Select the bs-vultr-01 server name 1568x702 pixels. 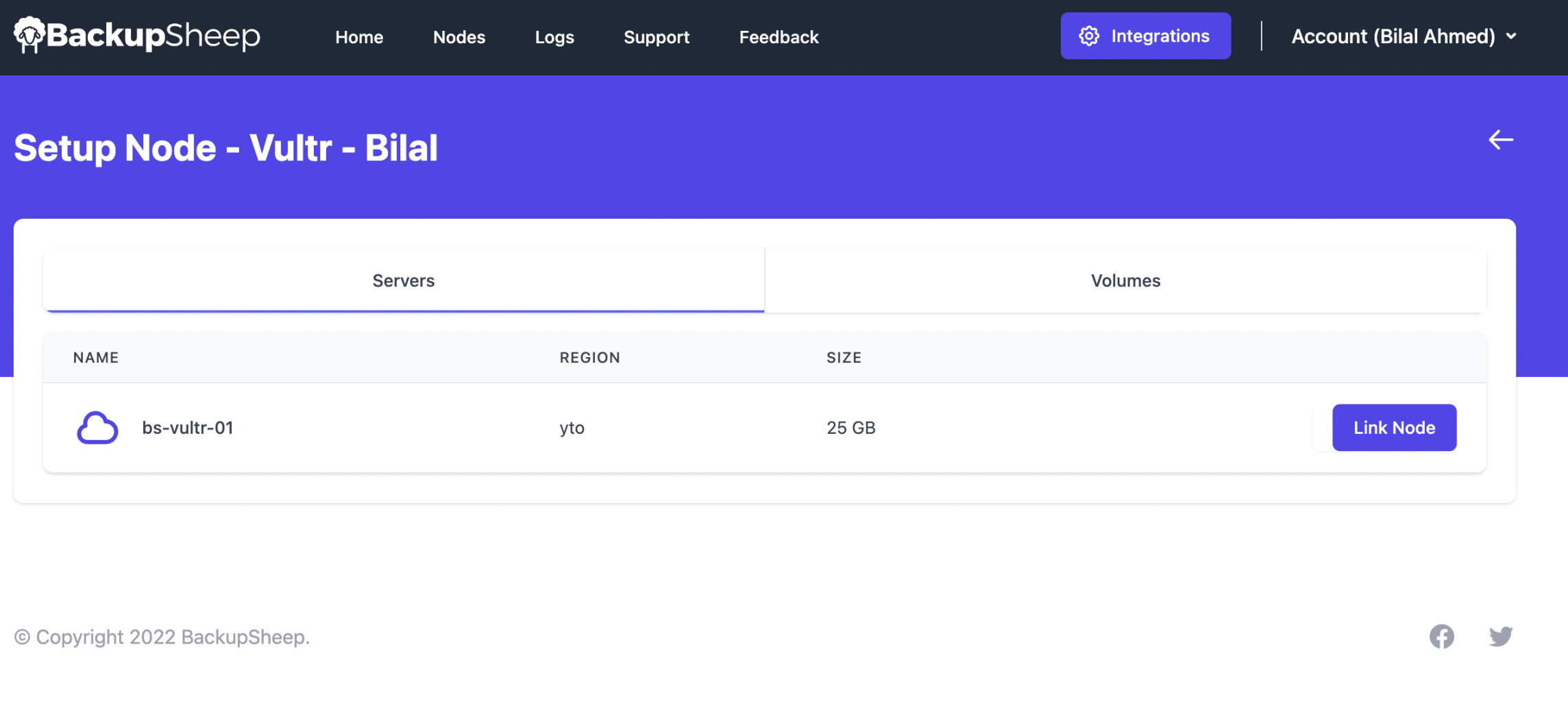pos(187,428)
